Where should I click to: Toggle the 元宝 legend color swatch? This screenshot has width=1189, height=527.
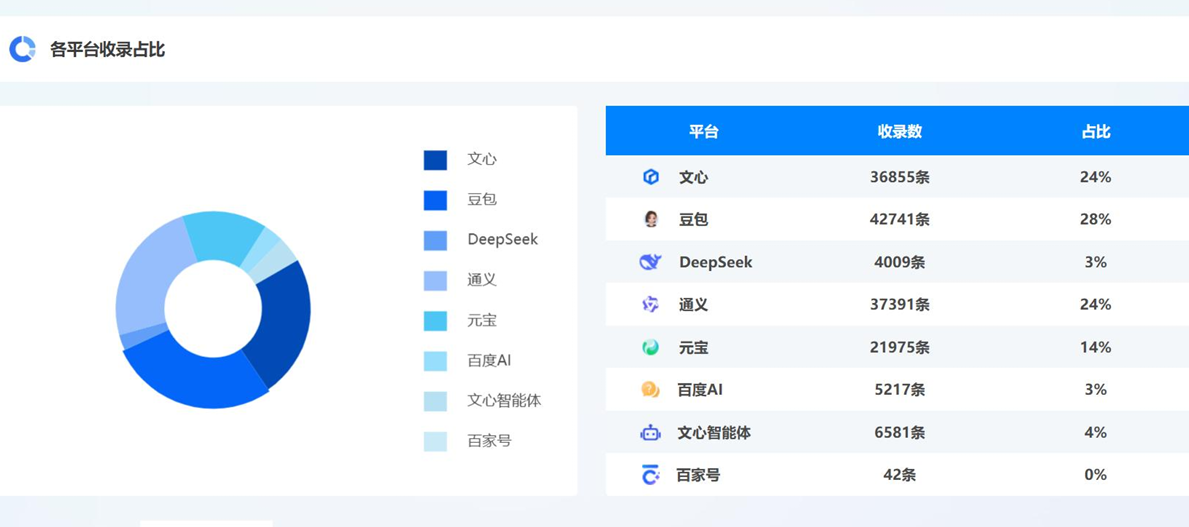tap(435, 321)
